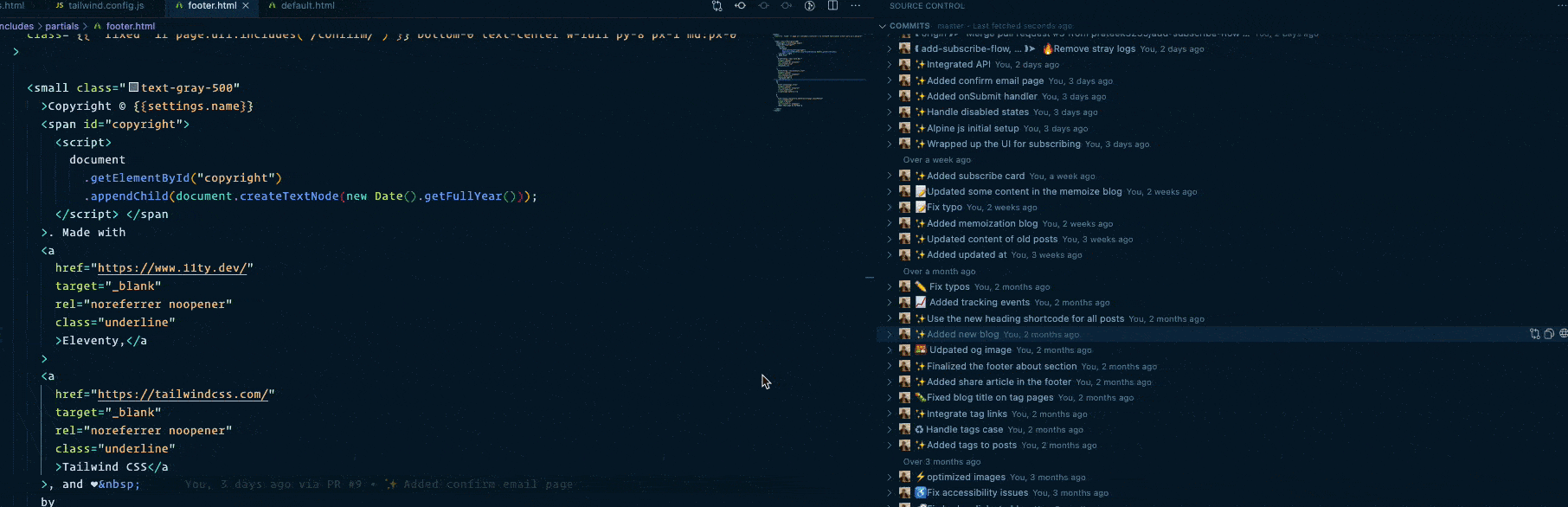Screen dimensions: 1568x507
Task: Click the master branch label in COMMITS header
Action: pos(950,26)
